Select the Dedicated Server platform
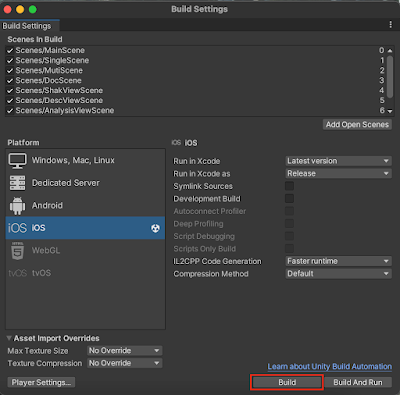This screenshot has width=400, height=395. 85,183
